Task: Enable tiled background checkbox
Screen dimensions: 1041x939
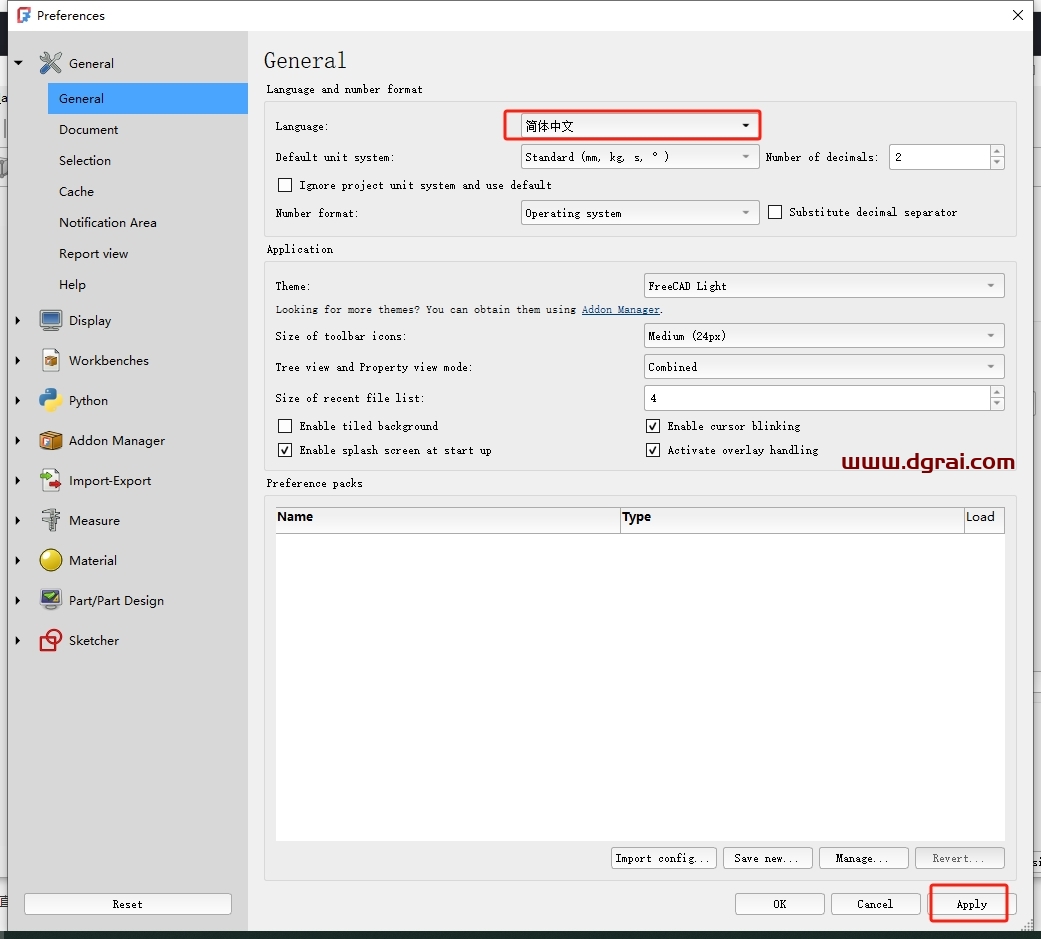Action: pyautogui.click(x=285, y=426)
